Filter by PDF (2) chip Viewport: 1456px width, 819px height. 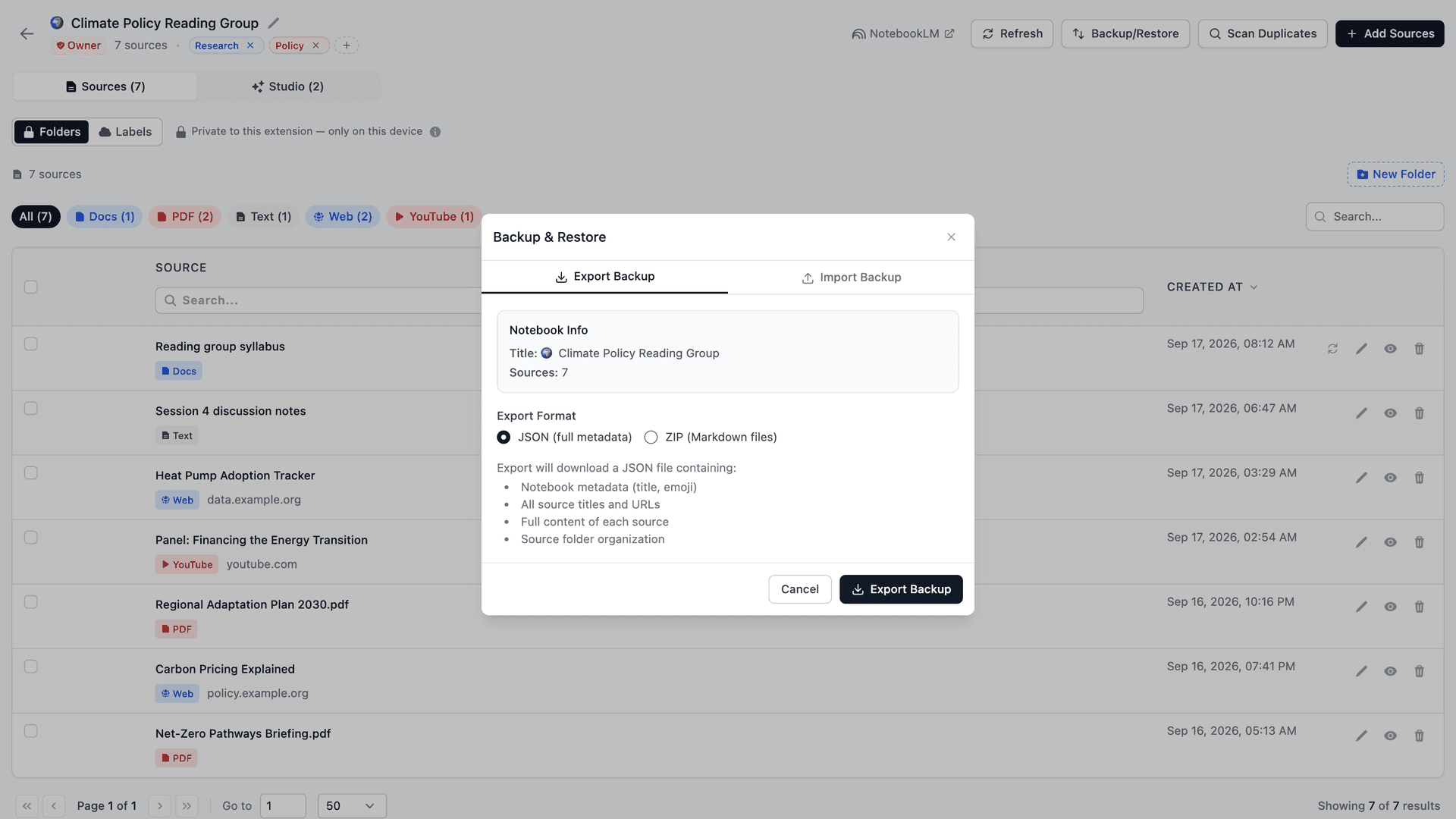[184, 217]
